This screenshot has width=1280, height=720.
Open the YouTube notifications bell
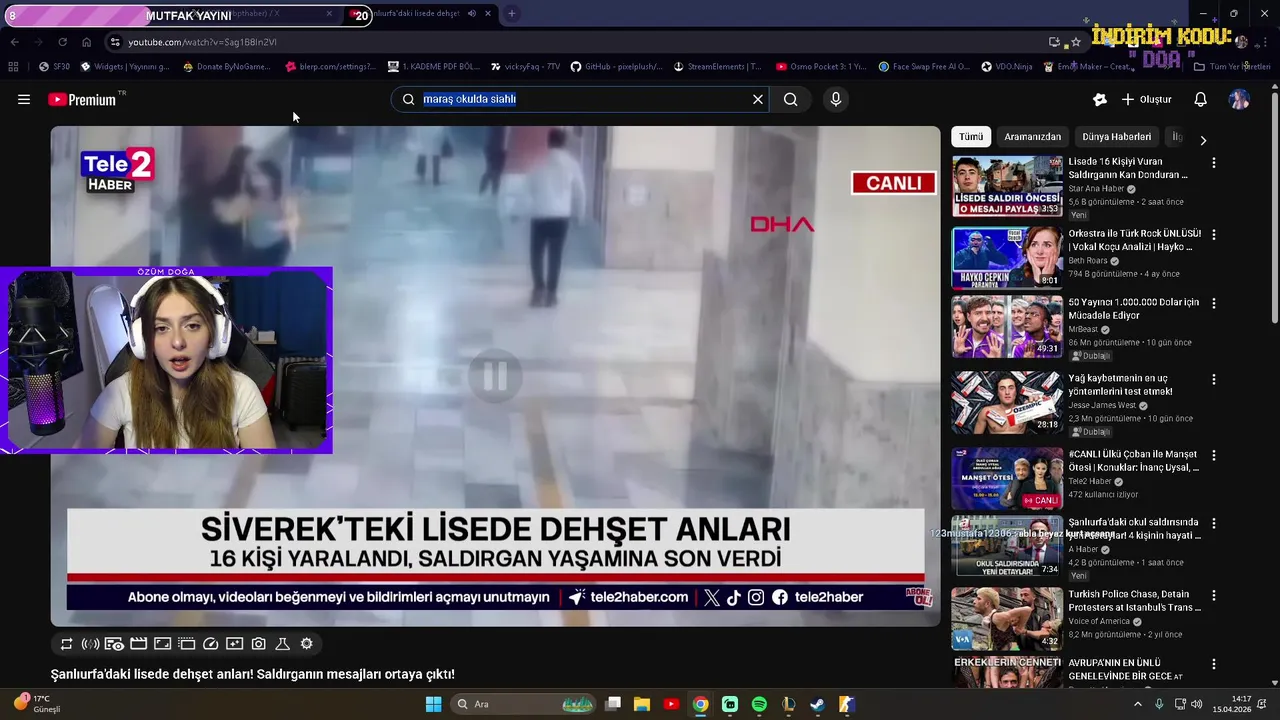click(1201, 99)
